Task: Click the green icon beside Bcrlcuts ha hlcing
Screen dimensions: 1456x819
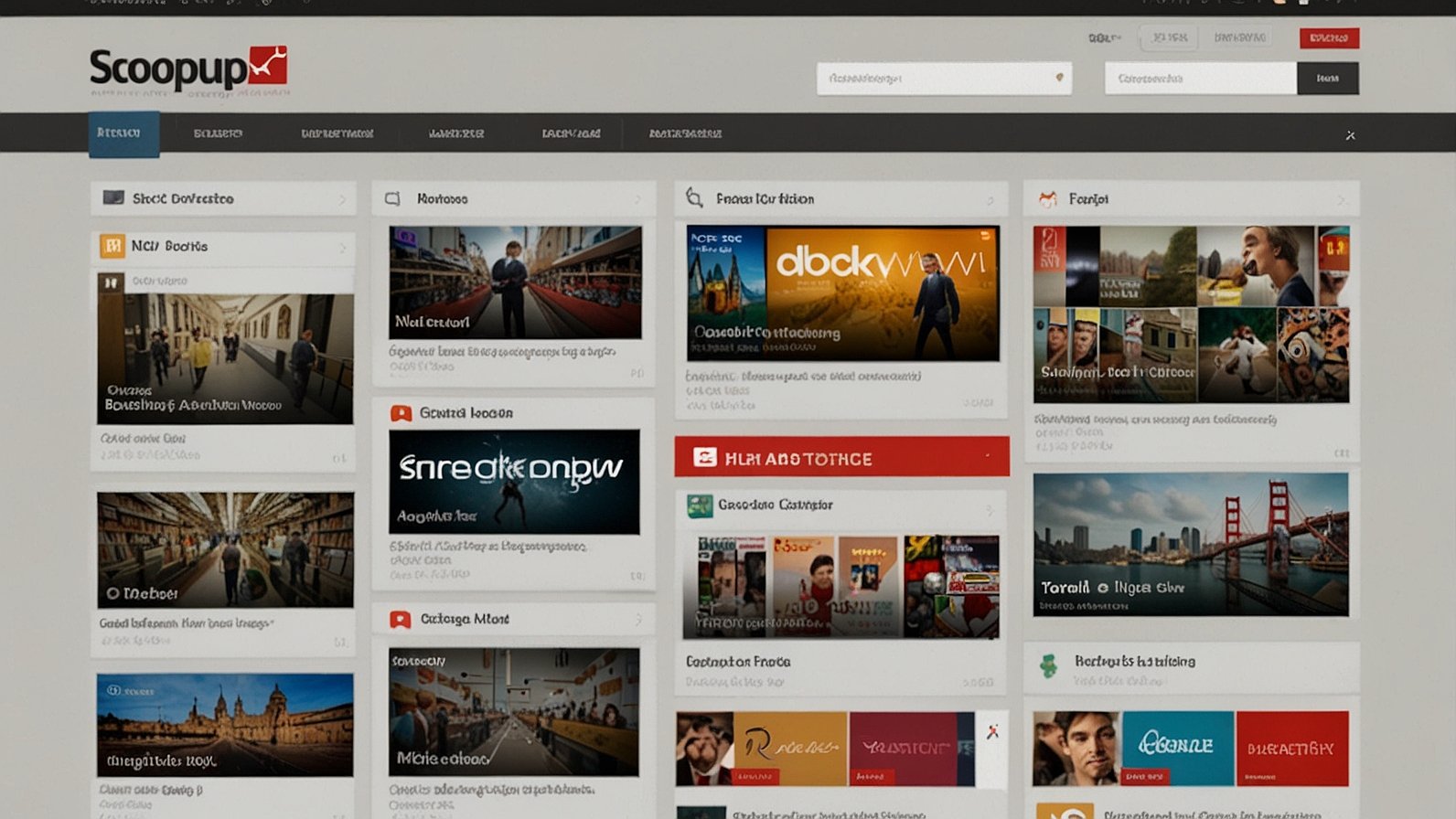Action: point(1049,665)
